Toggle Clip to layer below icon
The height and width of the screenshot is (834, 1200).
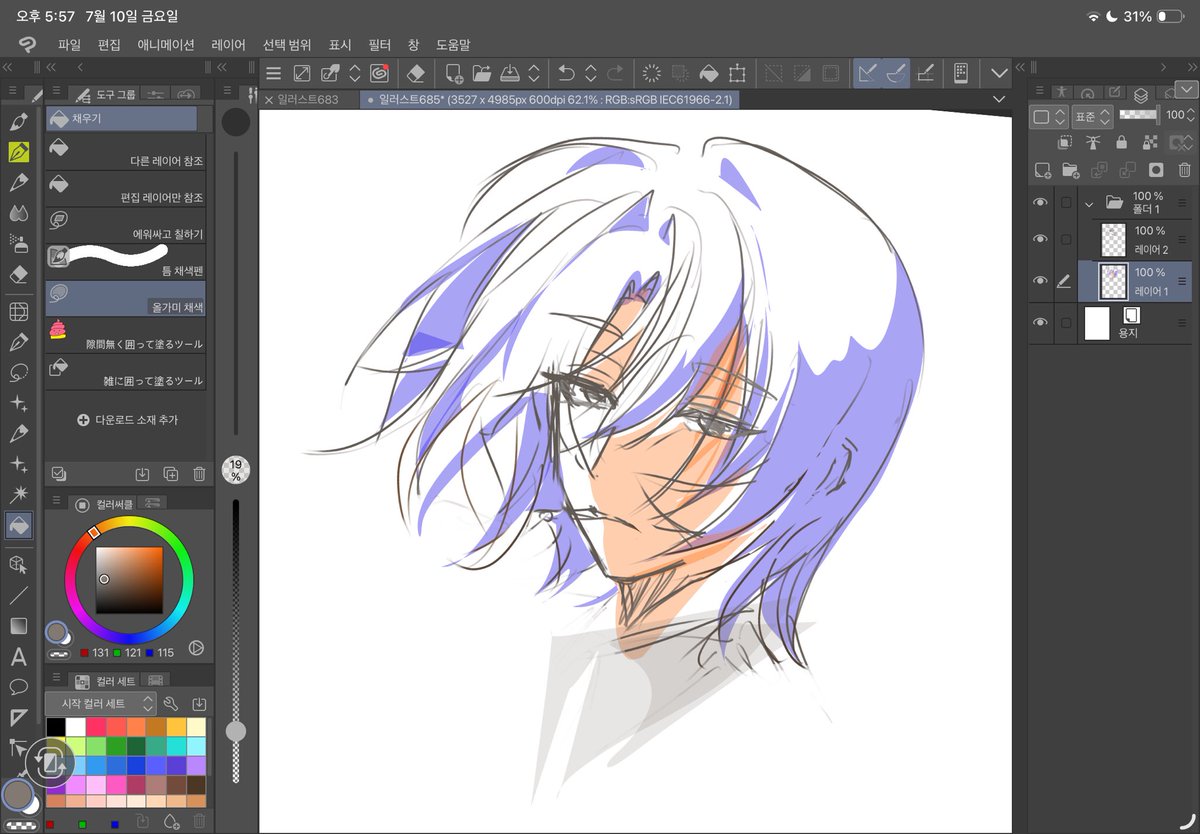1066,143
